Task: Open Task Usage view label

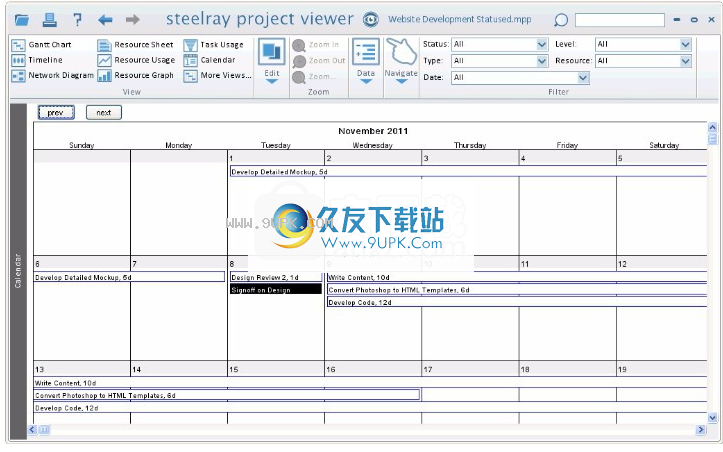Action: [222, 45]
